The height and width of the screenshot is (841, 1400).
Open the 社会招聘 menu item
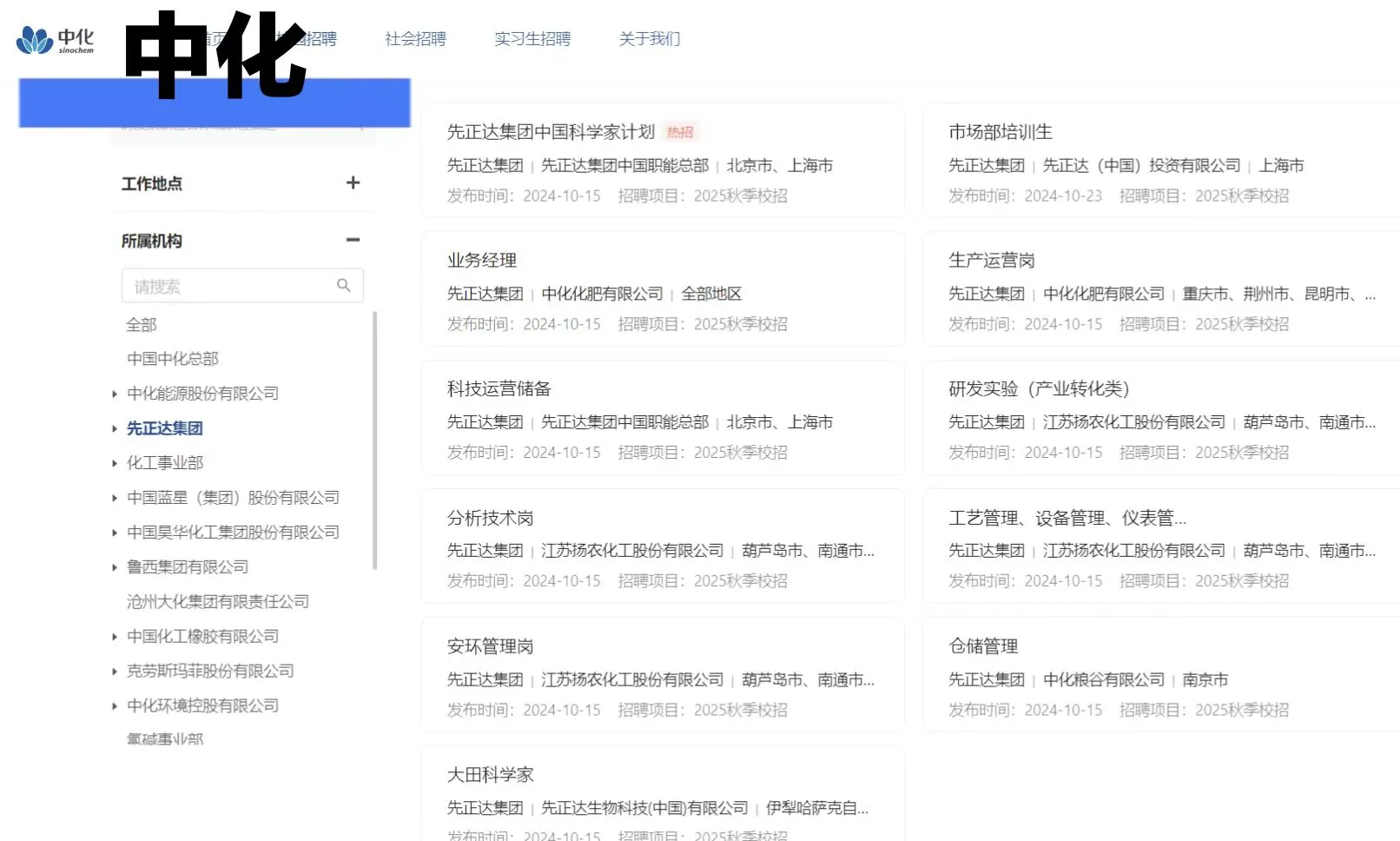tap(414, 38)
